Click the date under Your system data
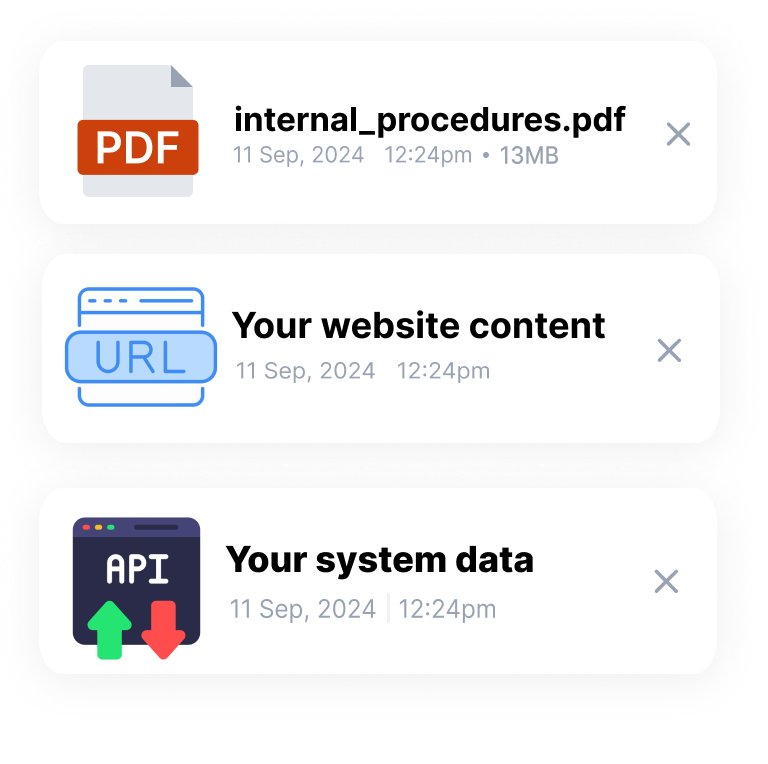Image resolution: width=768 pixels, height=764 pixels. [303, 610]
